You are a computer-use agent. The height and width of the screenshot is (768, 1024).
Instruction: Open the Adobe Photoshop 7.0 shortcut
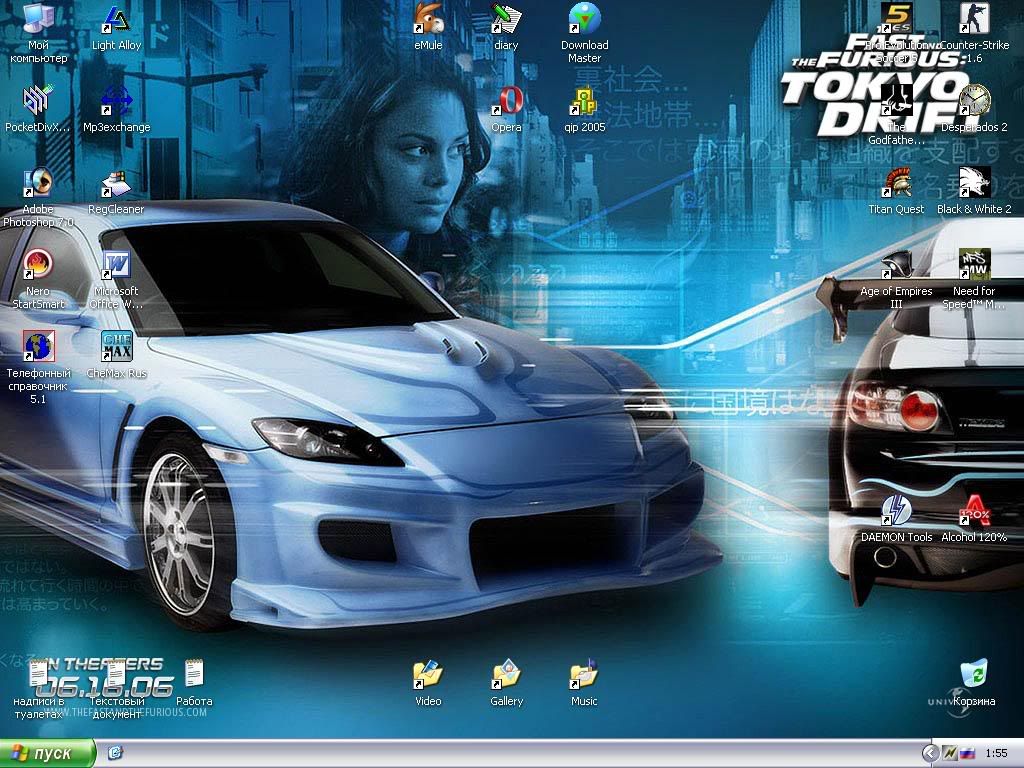tap(39, 183)
